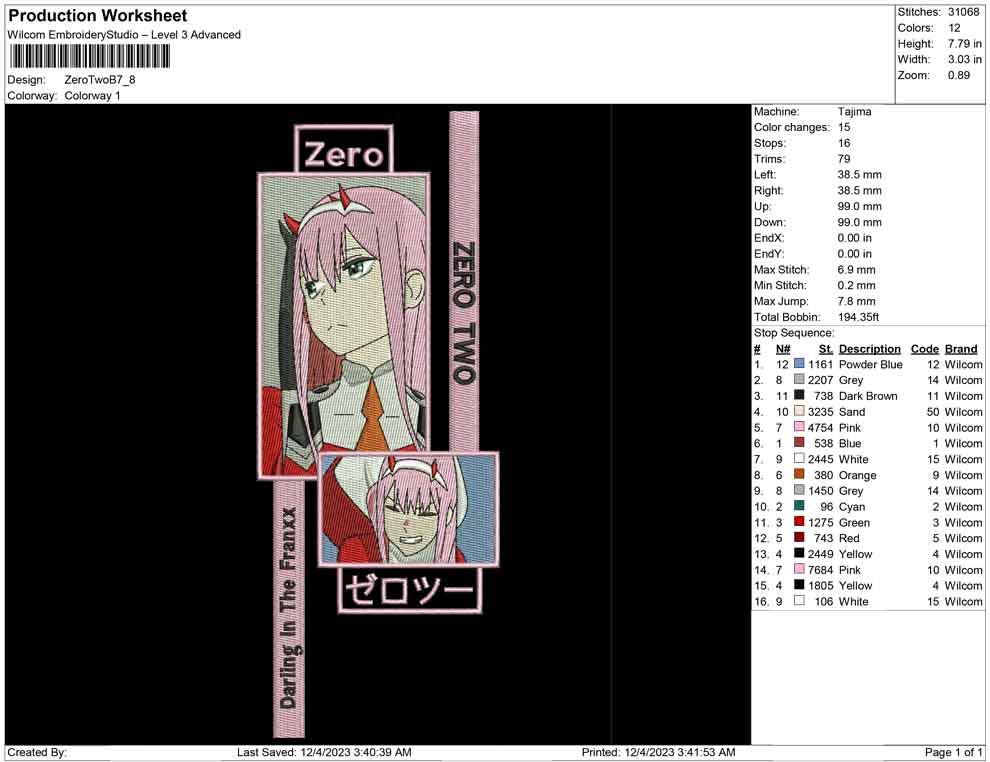
Task: Click the Stitches value 31068
Action: pos(963,12)
